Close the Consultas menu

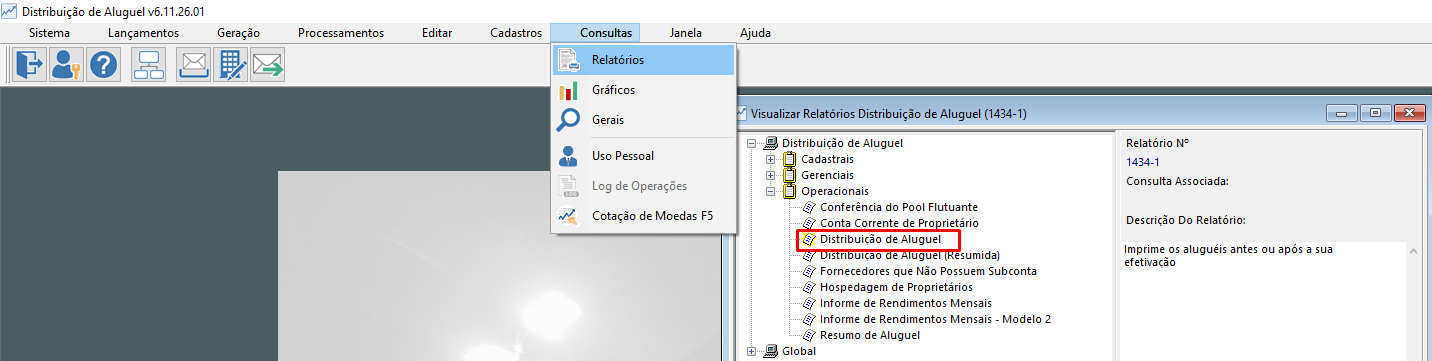(x=606, y=33)
